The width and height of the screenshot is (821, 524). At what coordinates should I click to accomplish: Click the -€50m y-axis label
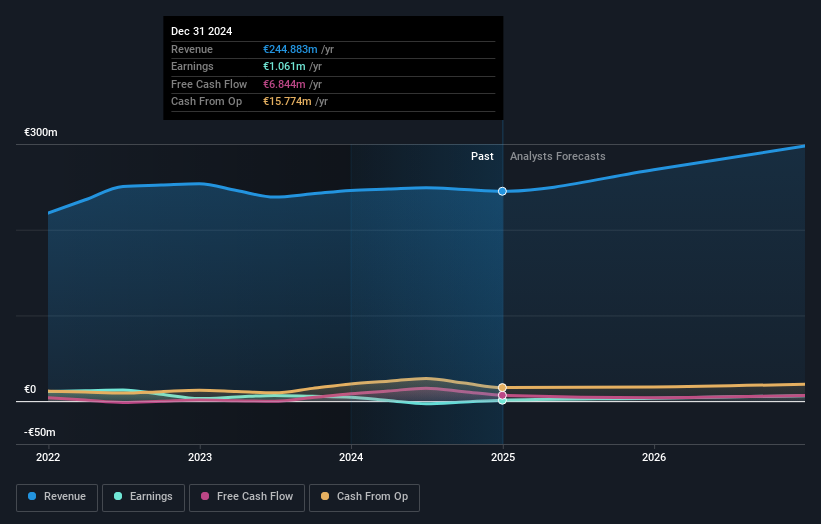coord(40,432)
